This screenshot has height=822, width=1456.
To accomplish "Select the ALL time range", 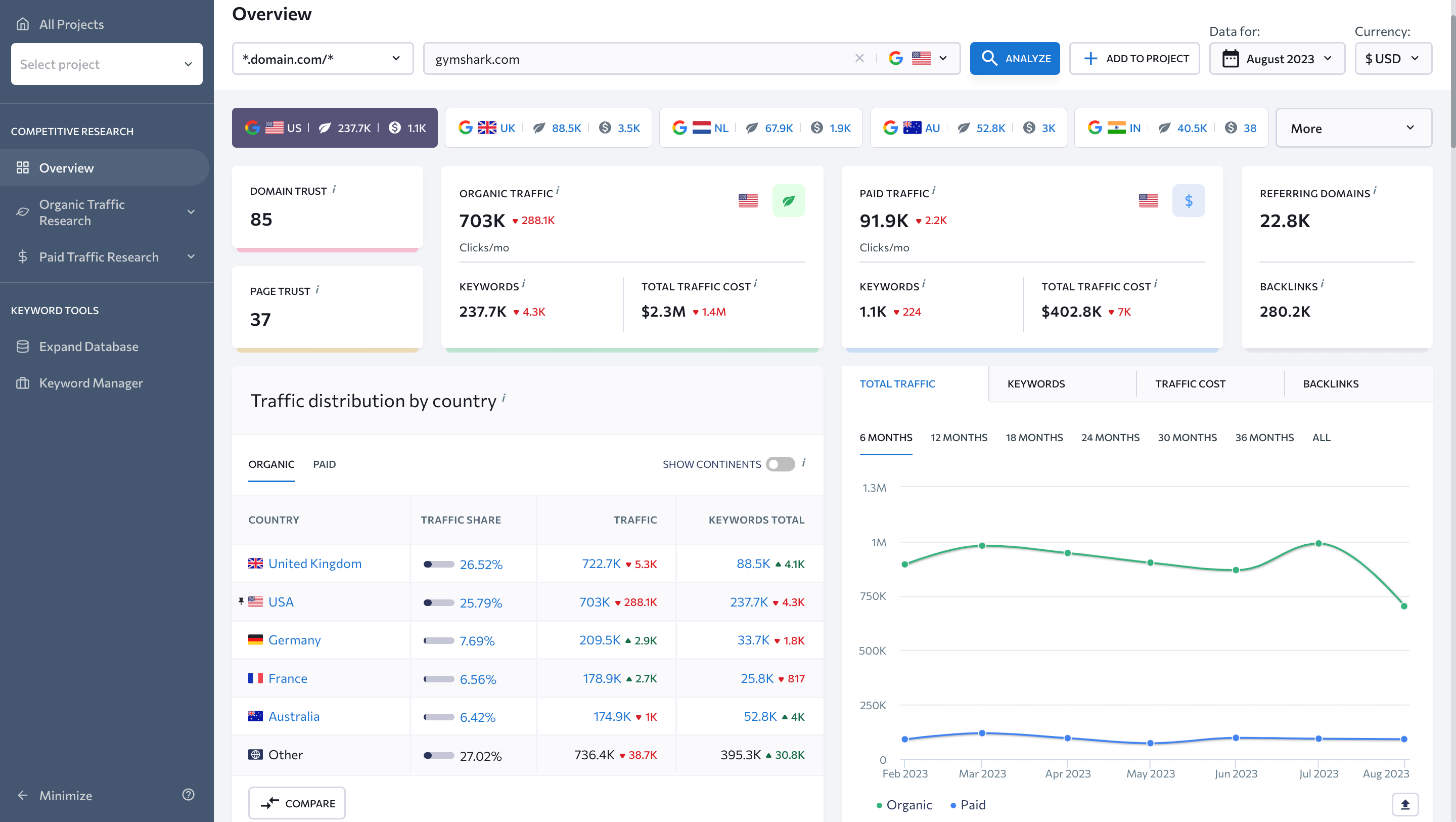I will (x=1321, y=438).
